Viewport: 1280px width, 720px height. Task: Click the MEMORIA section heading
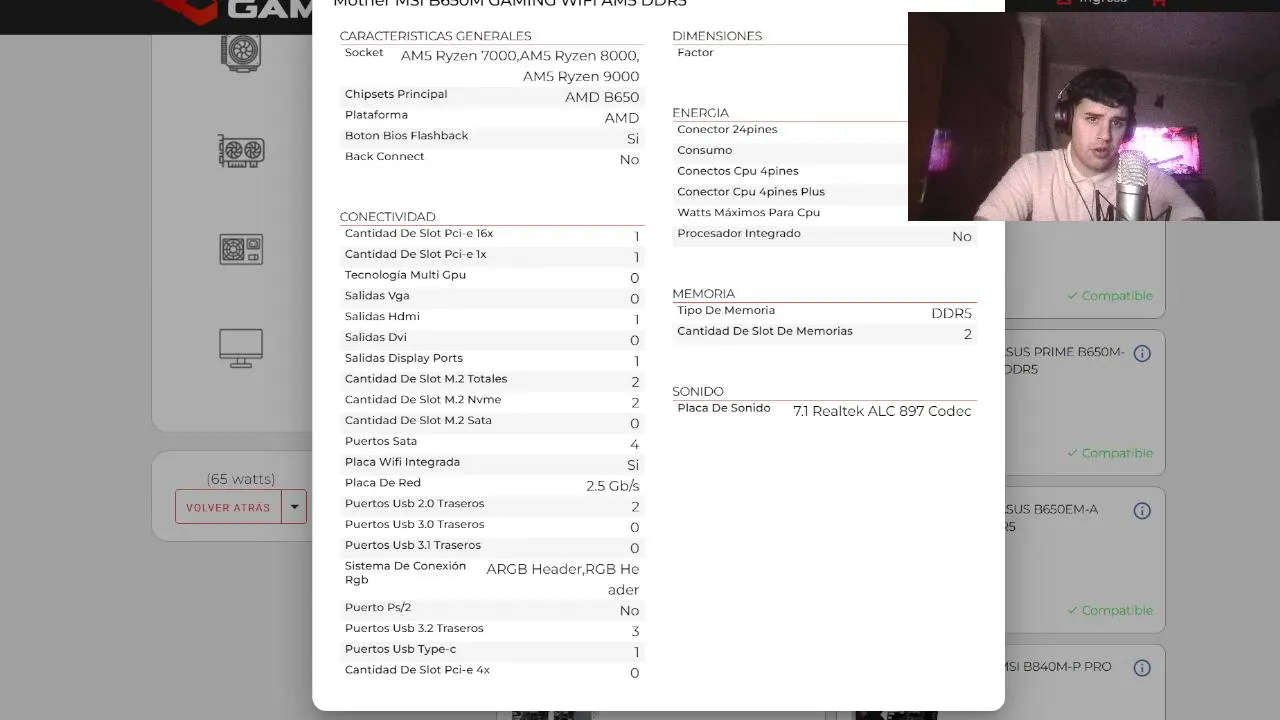click(703, 294)
